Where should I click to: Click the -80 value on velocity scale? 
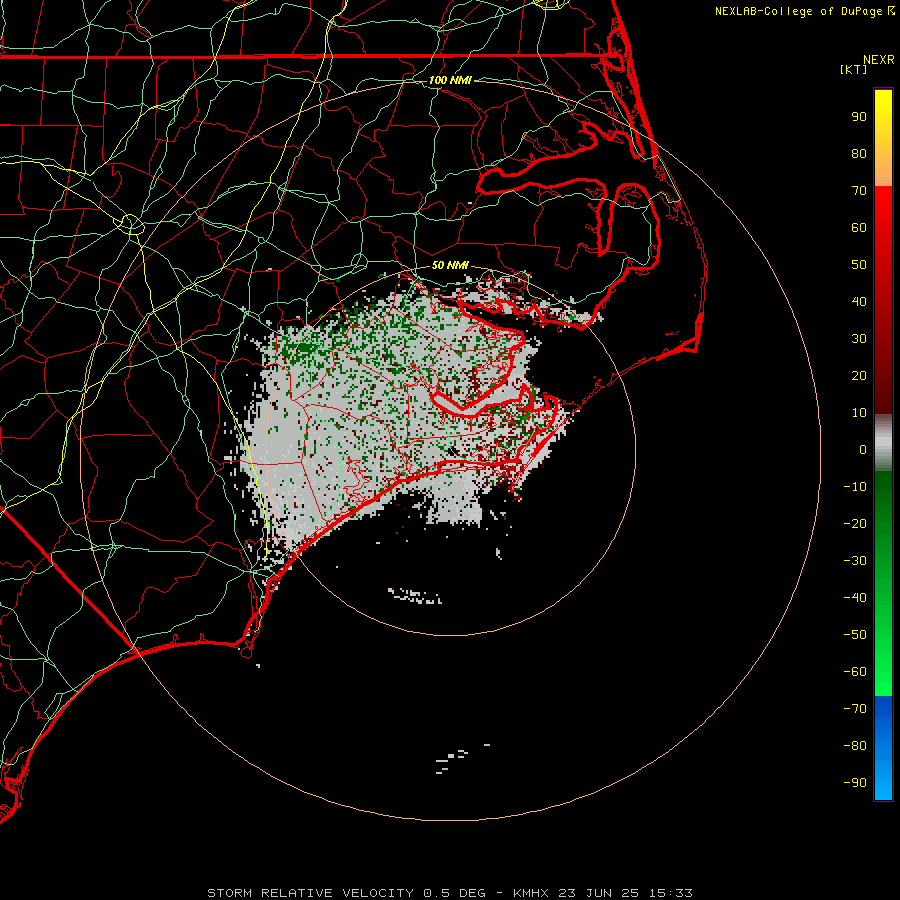[x=855, y=746]
